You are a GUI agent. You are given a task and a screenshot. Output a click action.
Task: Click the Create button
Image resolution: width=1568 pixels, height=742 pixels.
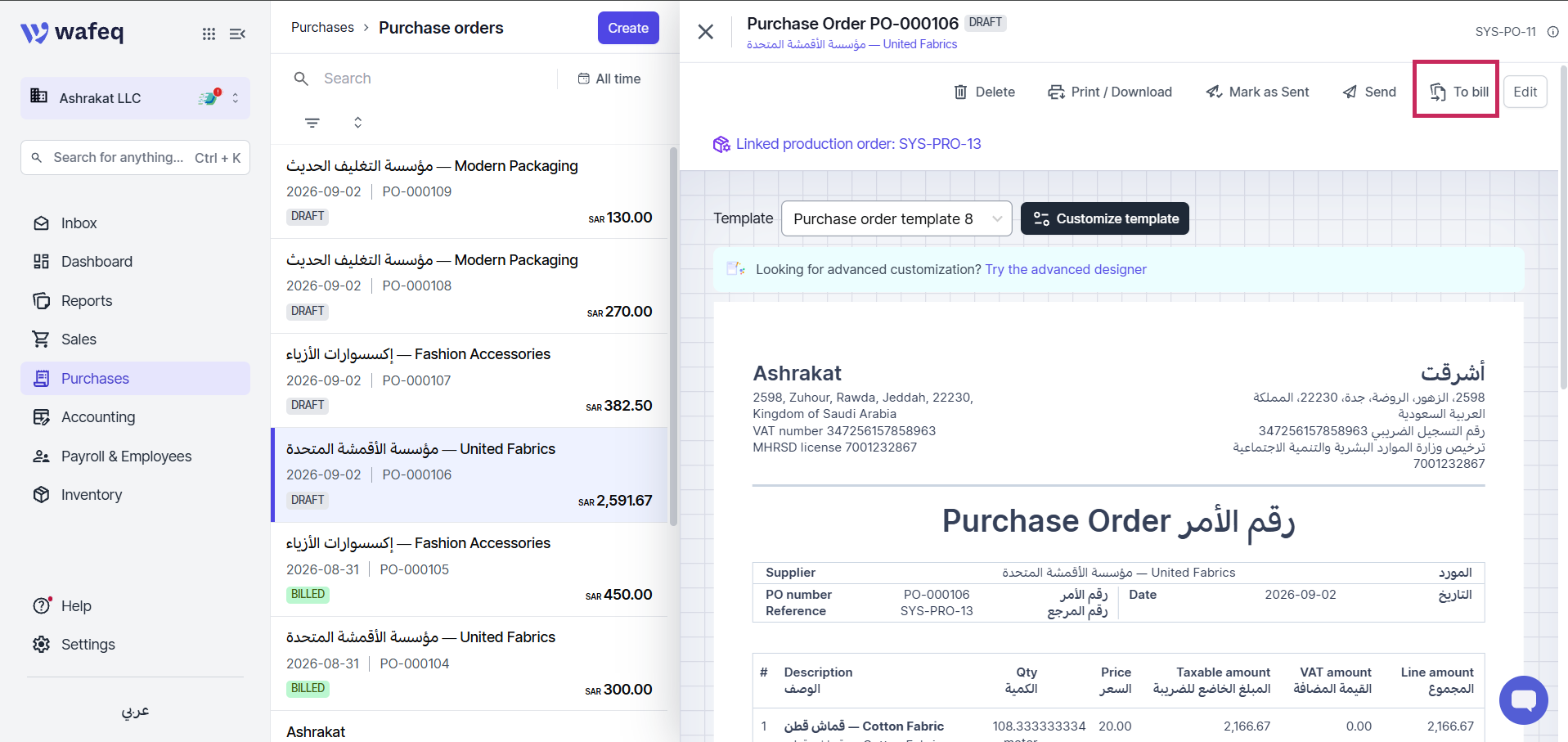(628, 28)
